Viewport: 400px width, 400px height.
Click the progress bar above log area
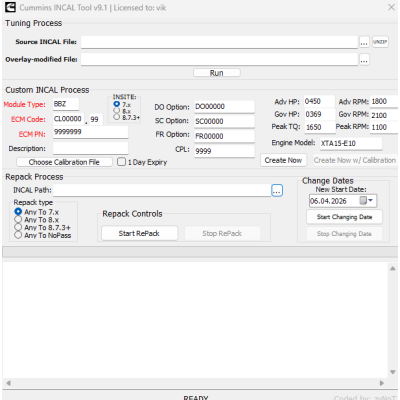[200, 252]
